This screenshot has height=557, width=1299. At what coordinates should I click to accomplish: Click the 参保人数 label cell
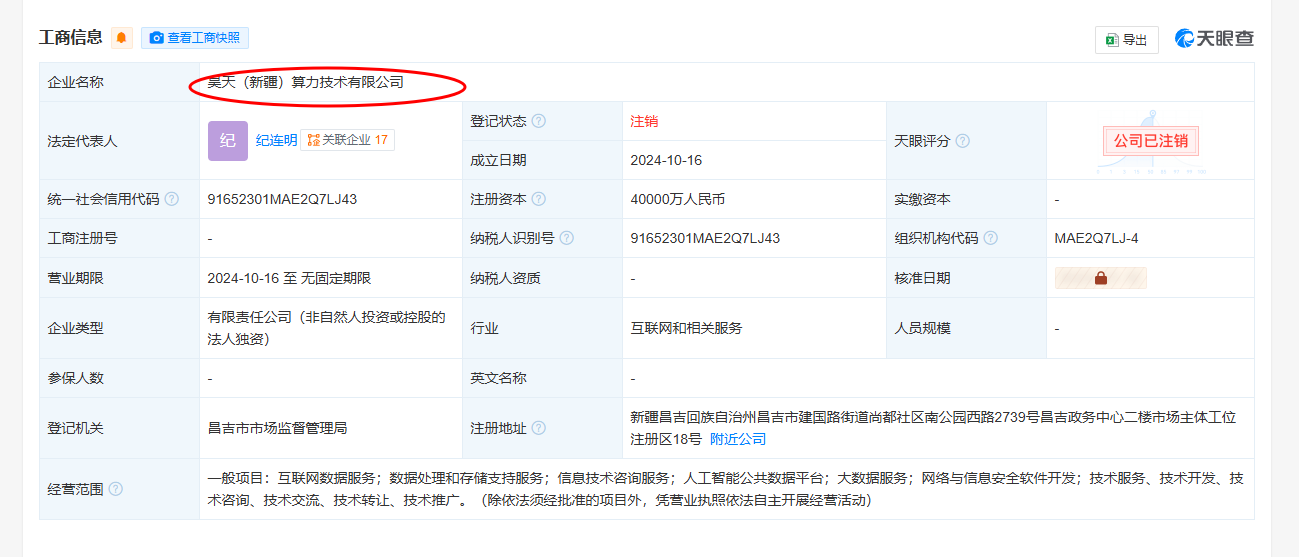[x=120, y=378]
